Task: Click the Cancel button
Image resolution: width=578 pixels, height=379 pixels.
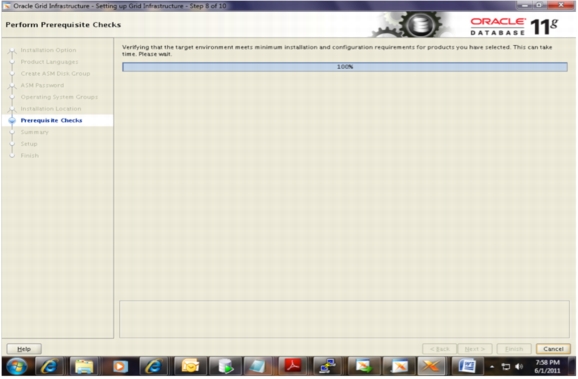Action: click(553, 349)
